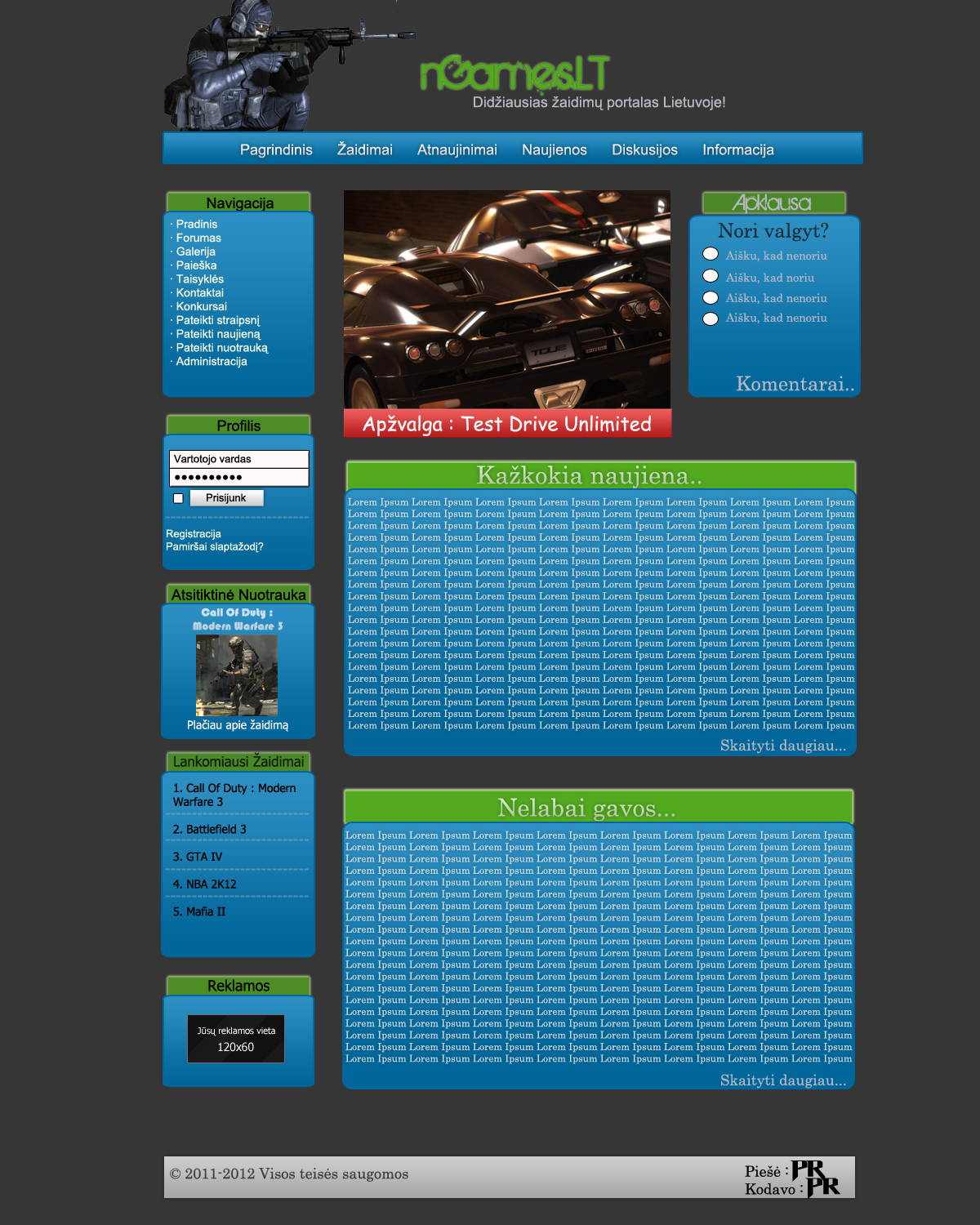
Task: Open Battlefield 3 in popular games list
Action: point(210,829)
